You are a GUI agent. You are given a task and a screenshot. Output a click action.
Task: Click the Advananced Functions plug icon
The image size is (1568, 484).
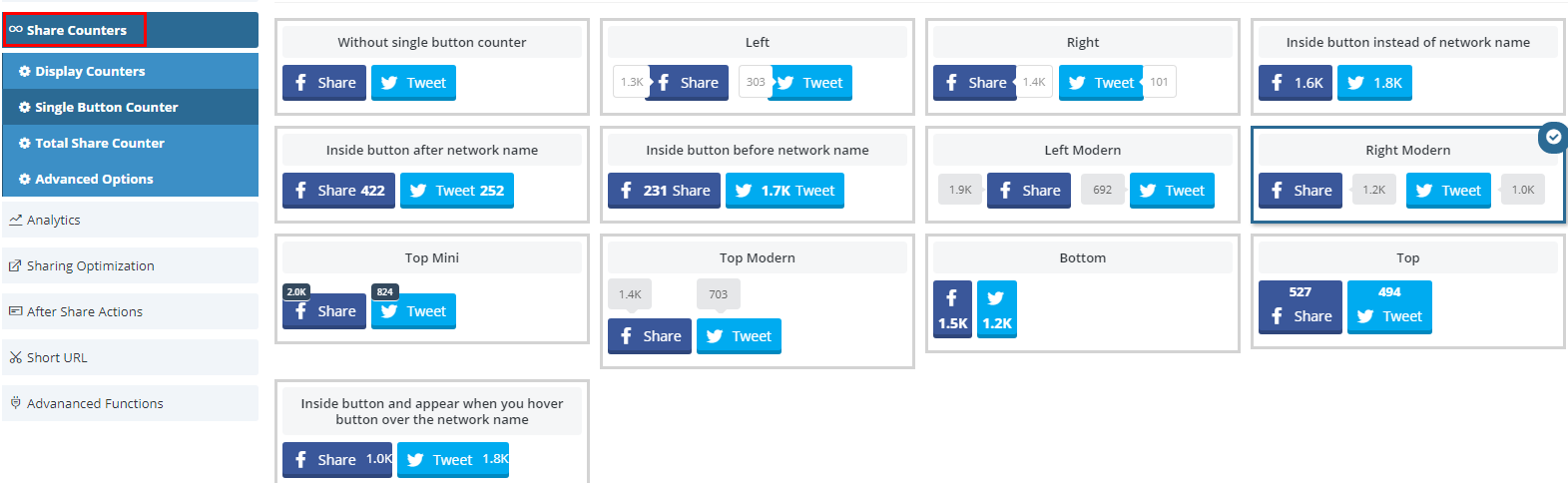pyautogui.click(x=16, y=403)
